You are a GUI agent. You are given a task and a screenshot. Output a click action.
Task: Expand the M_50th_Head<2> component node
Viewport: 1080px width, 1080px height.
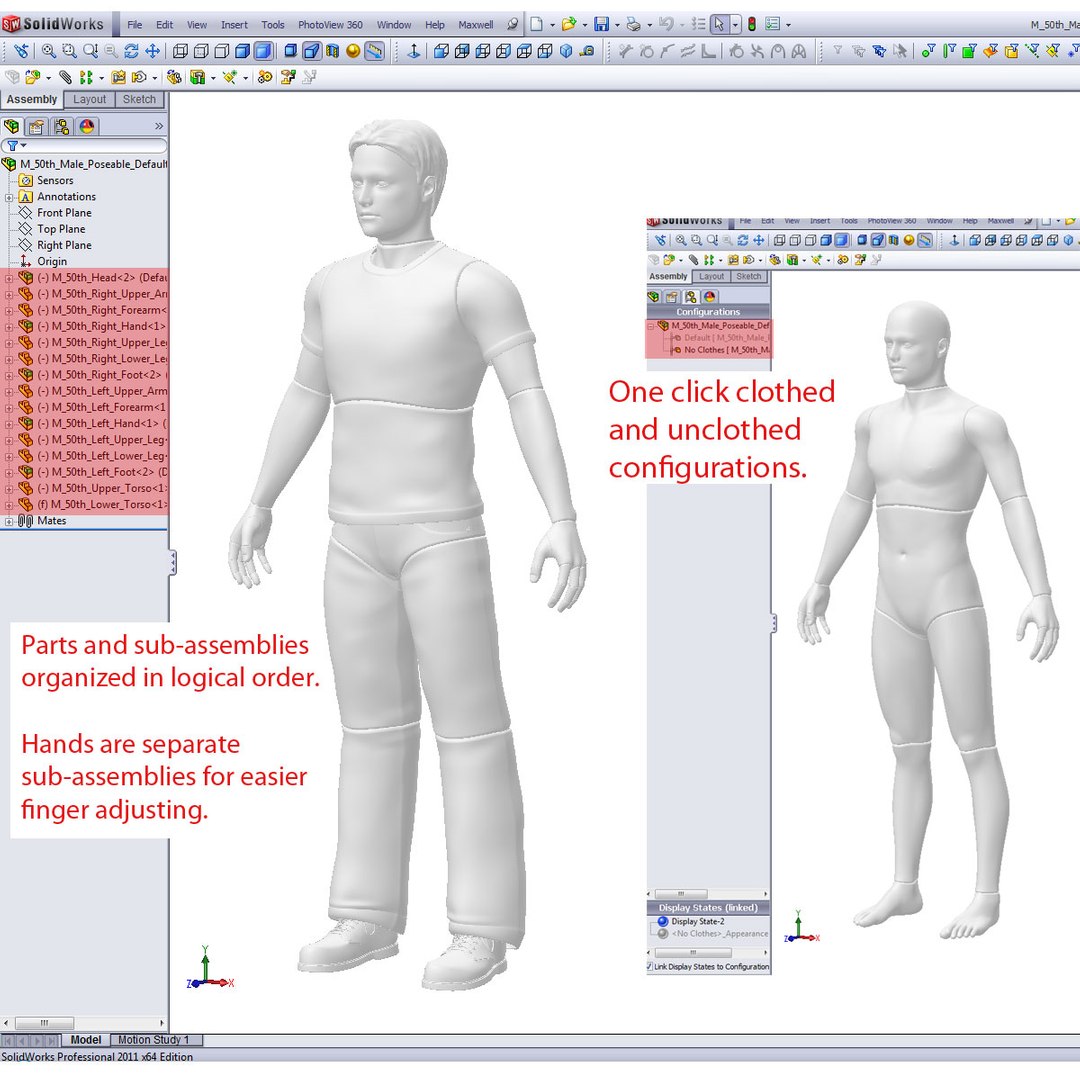(x=9, y=278)
